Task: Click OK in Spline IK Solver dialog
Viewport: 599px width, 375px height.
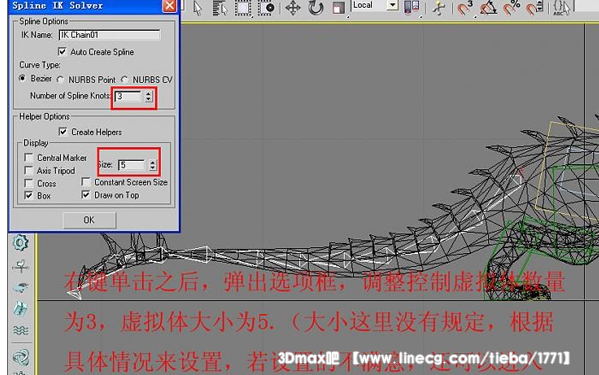Action: pyautogui.click(x=89, y=220)
